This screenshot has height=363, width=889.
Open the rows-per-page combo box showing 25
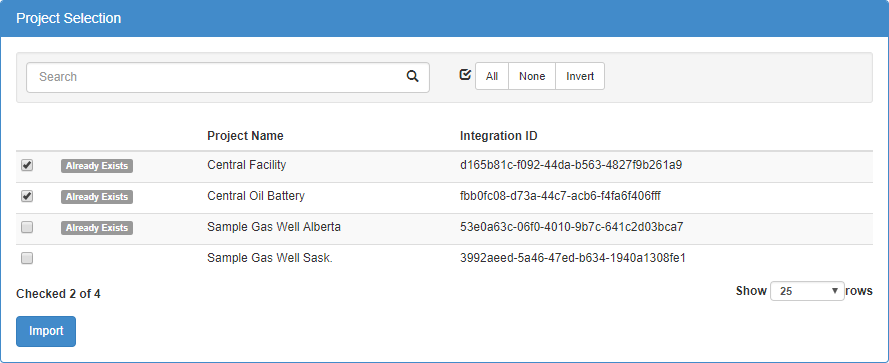[x=807, y=291]
